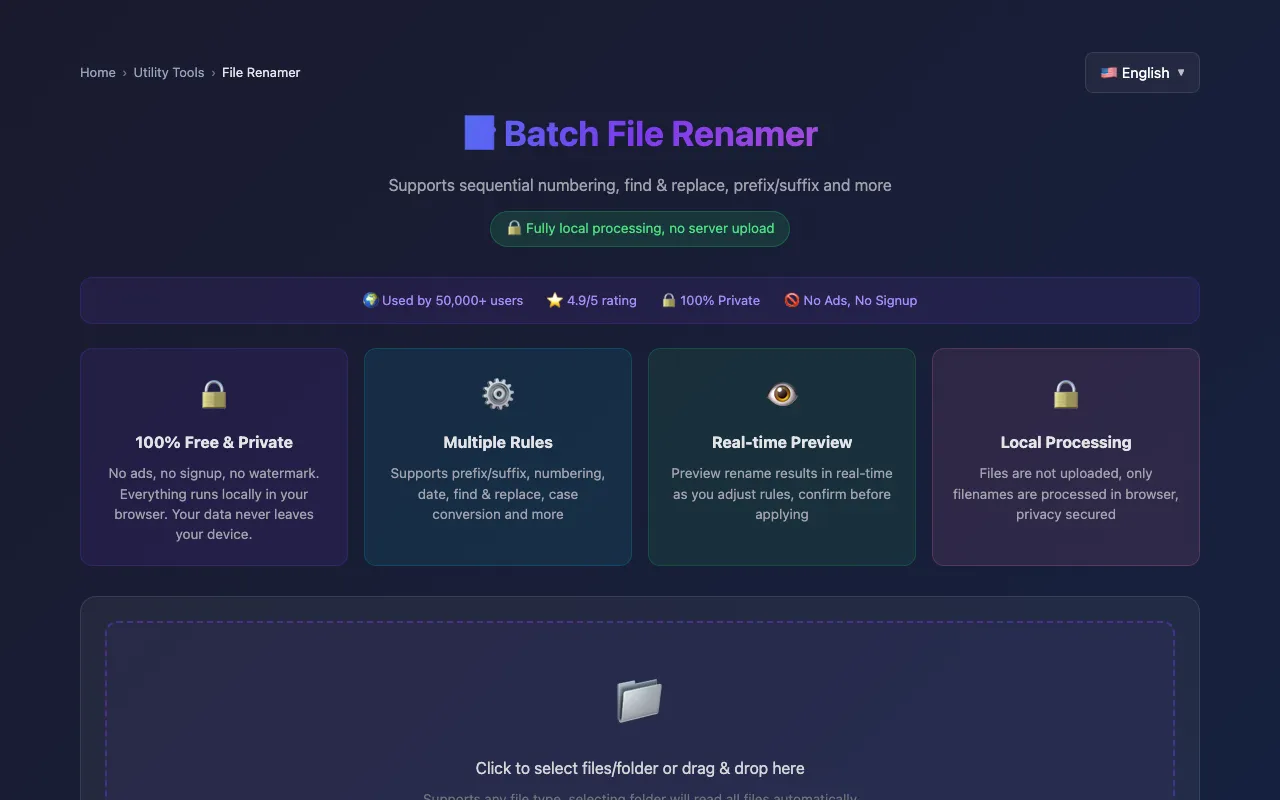
Task: Click the US flag icon in language selector
Action: pos(1109,72)
